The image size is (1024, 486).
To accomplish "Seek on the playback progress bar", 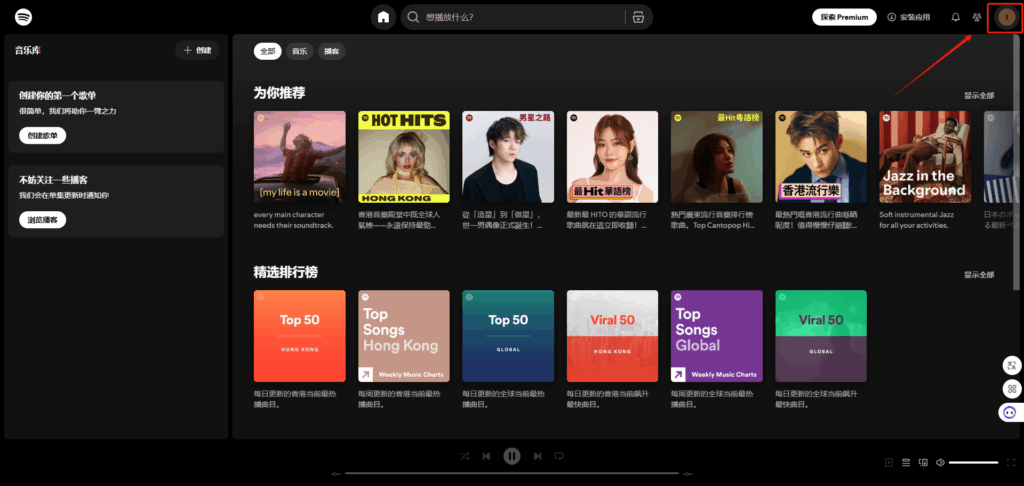I will pyautogui.click(x=512, y=474).
